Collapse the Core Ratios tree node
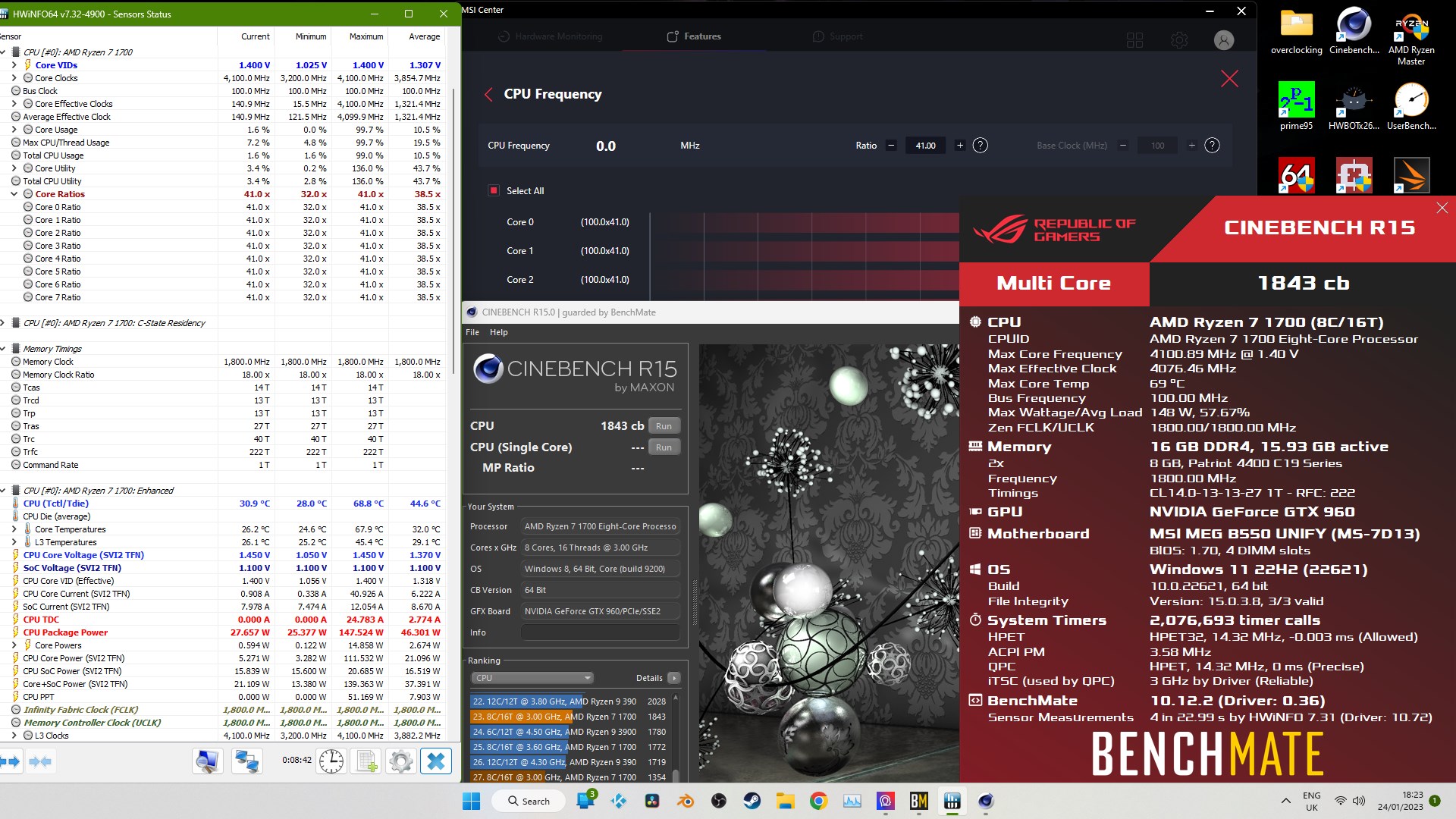 tap(14, 194)
